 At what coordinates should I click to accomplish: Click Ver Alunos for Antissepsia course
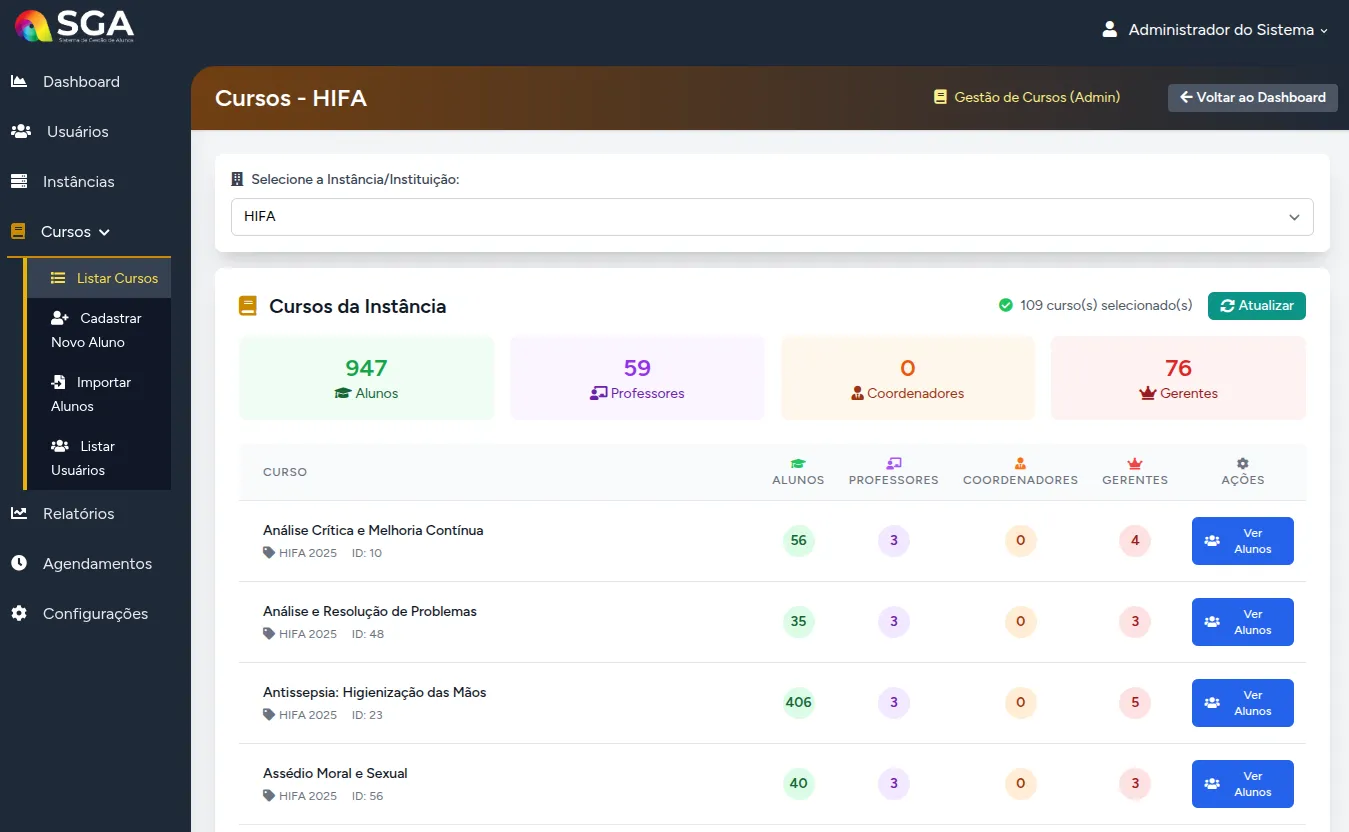(1242, 702)
